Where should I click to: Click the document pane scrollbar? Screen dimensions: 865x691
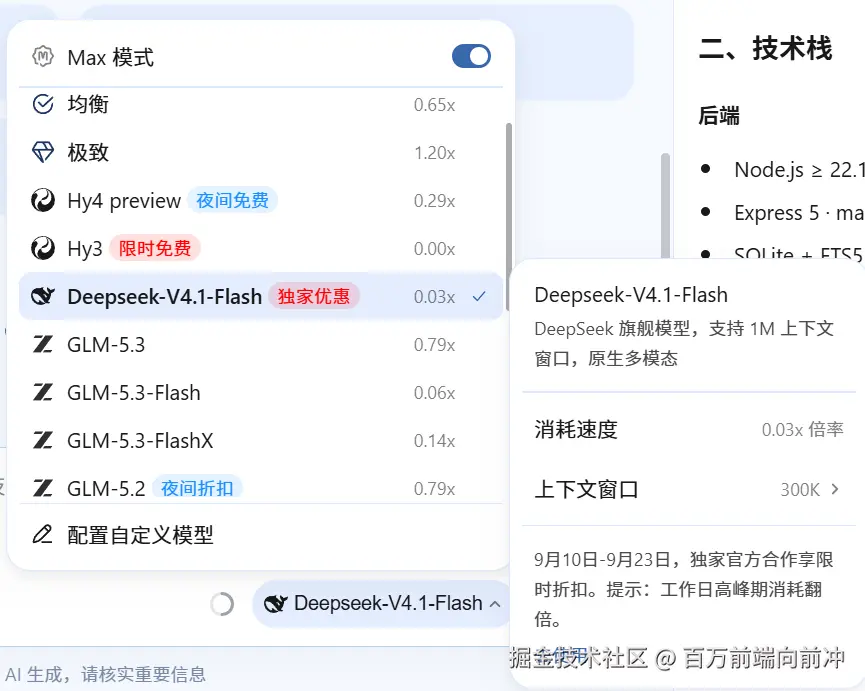click(665, 205)
